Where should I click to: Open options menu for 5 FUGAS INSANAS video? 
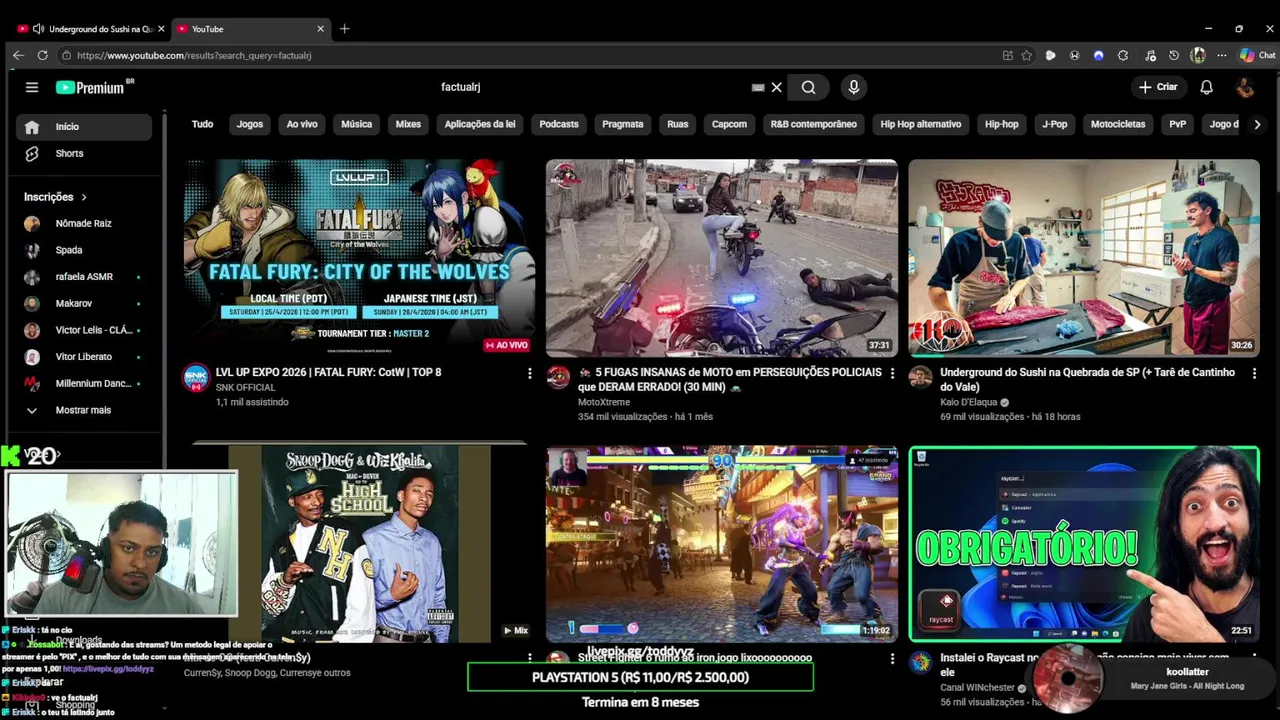pyautogui.click(x=892, y=373)
